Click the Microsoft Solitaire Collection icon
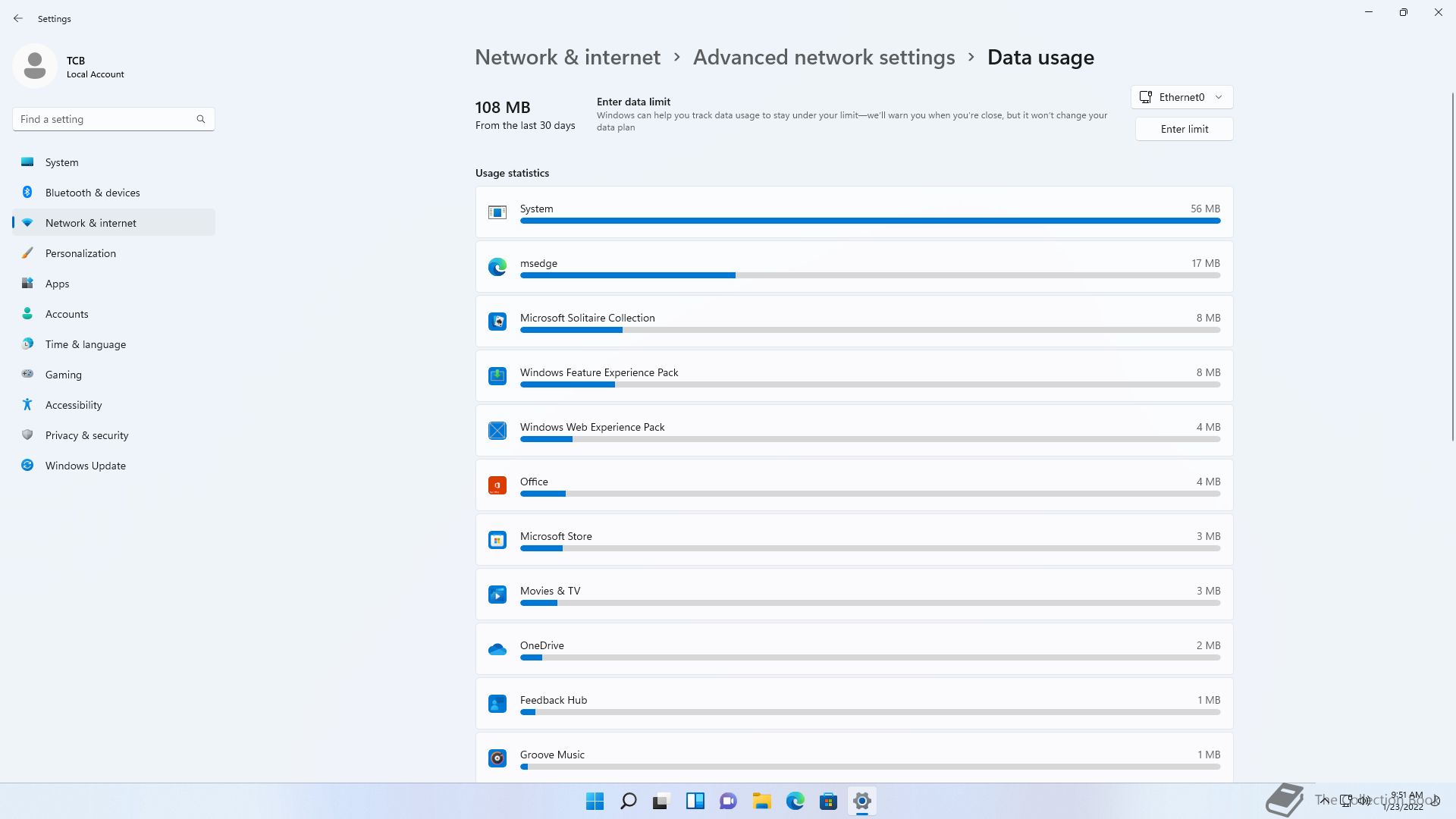Viewport: 1456px width, 819px height. [497, 322]
